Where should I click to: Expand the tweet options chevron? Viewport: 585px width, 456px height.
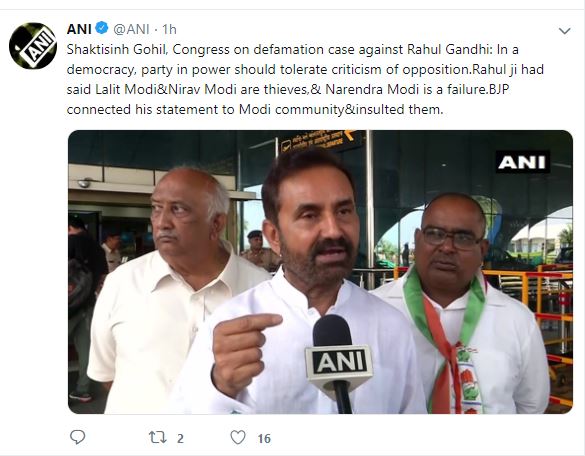tap(564, 31)
